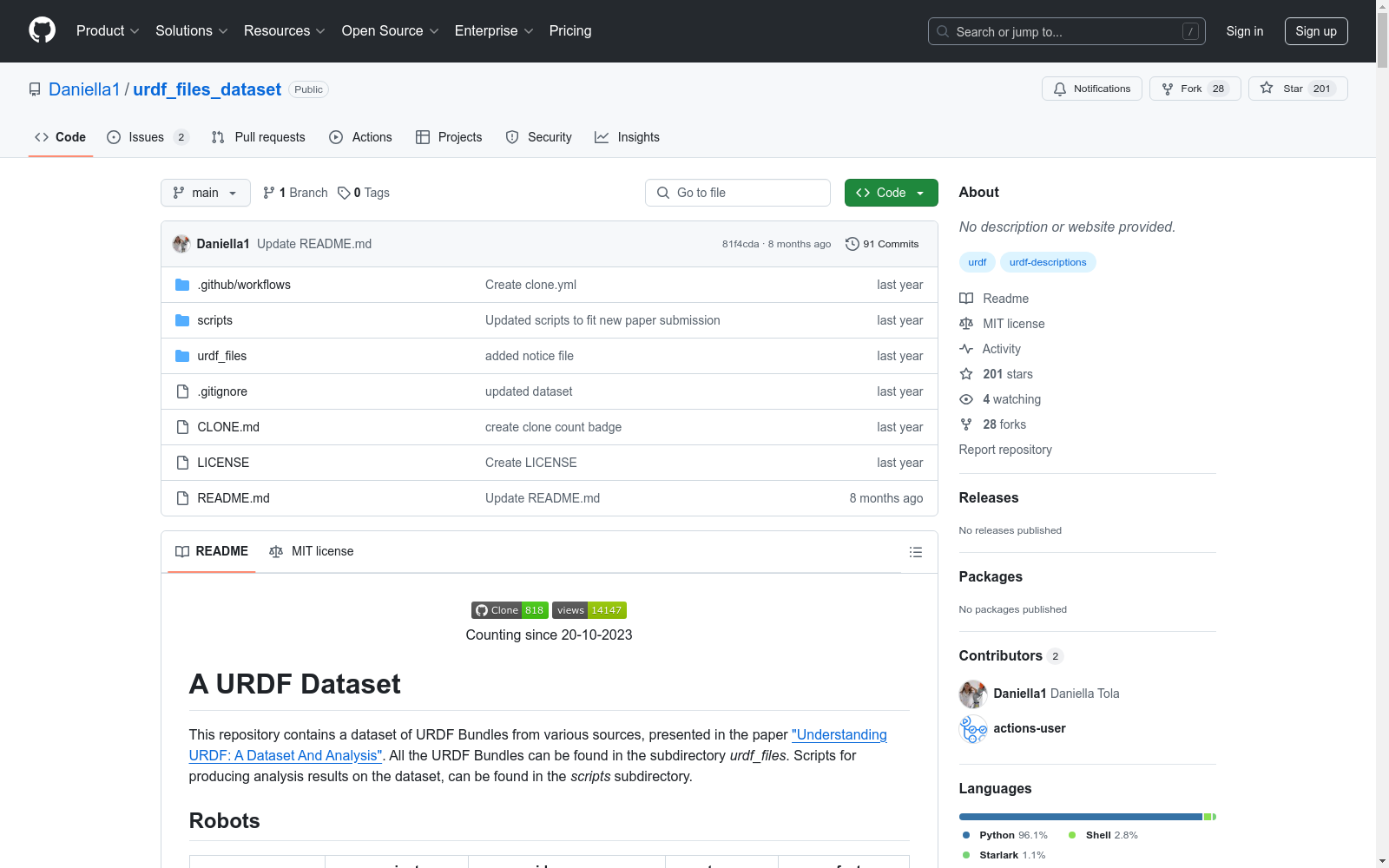Expand the Product menu

pos(108,31)
